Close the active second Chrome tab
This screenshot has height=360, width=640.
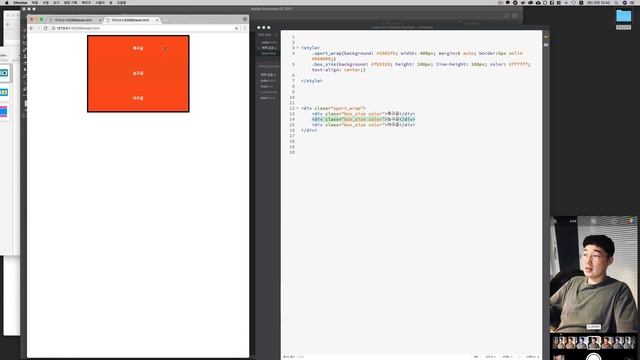[157, 20]
